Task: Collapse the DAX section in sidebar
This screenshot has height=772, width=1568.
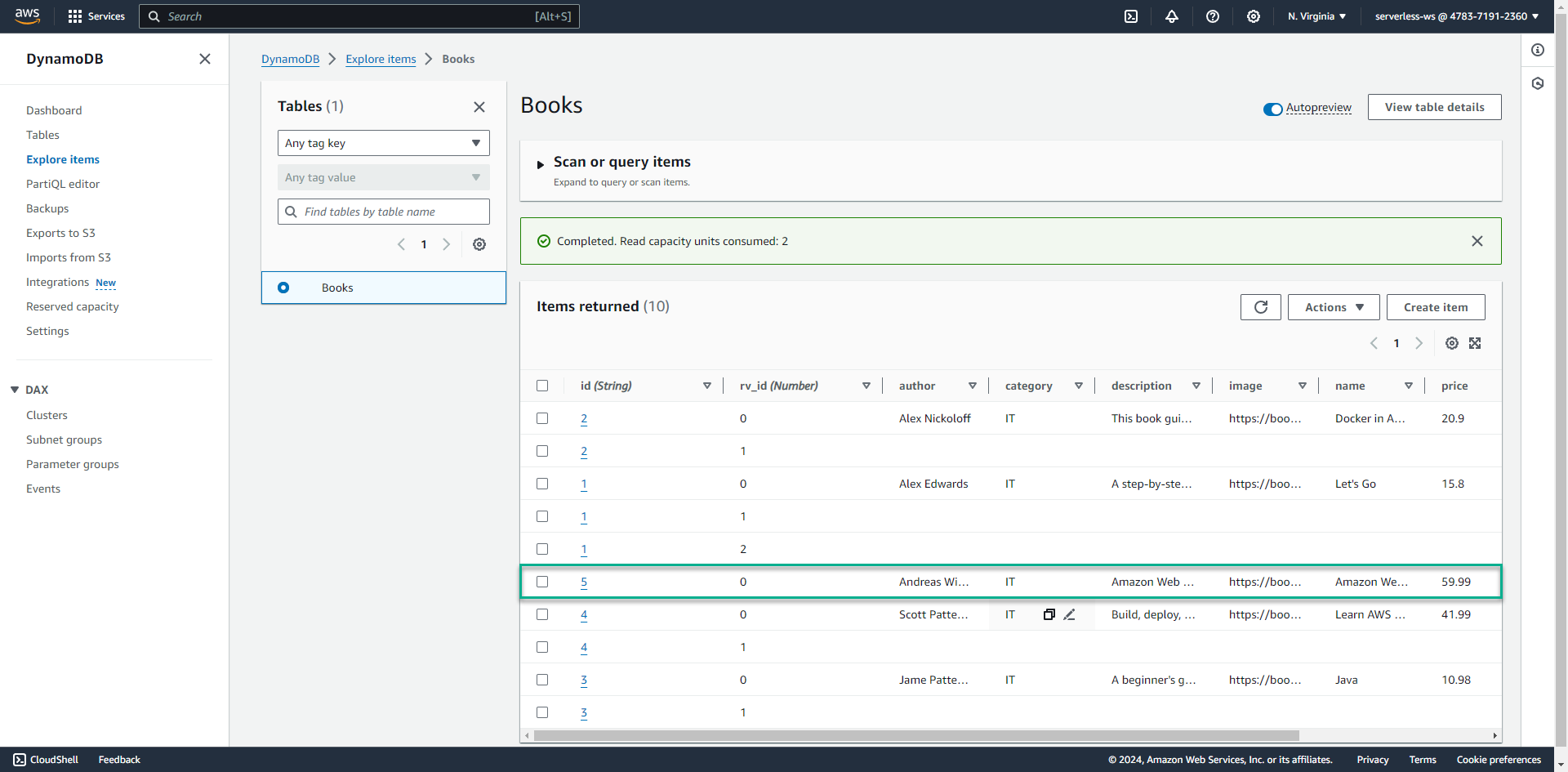Action: 15,390
